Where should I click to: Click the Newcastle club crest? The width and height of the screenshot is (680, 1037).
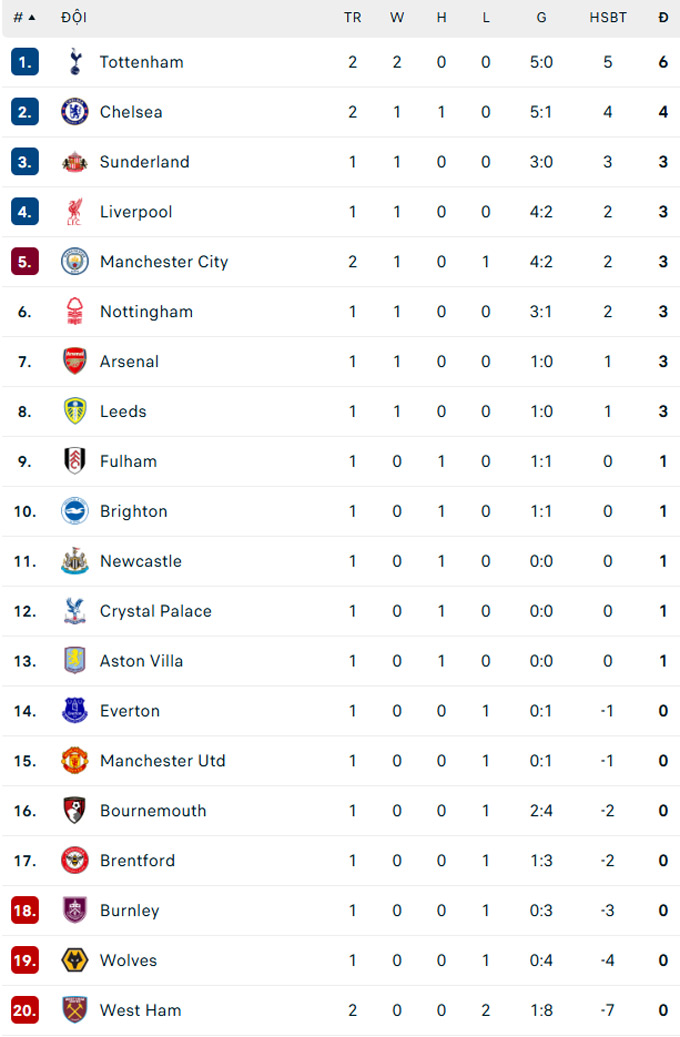pos(75,561)
